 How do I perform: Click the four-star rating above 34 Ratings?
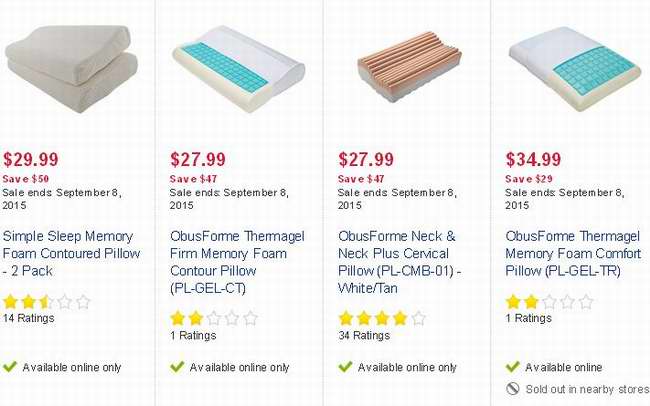382,318
